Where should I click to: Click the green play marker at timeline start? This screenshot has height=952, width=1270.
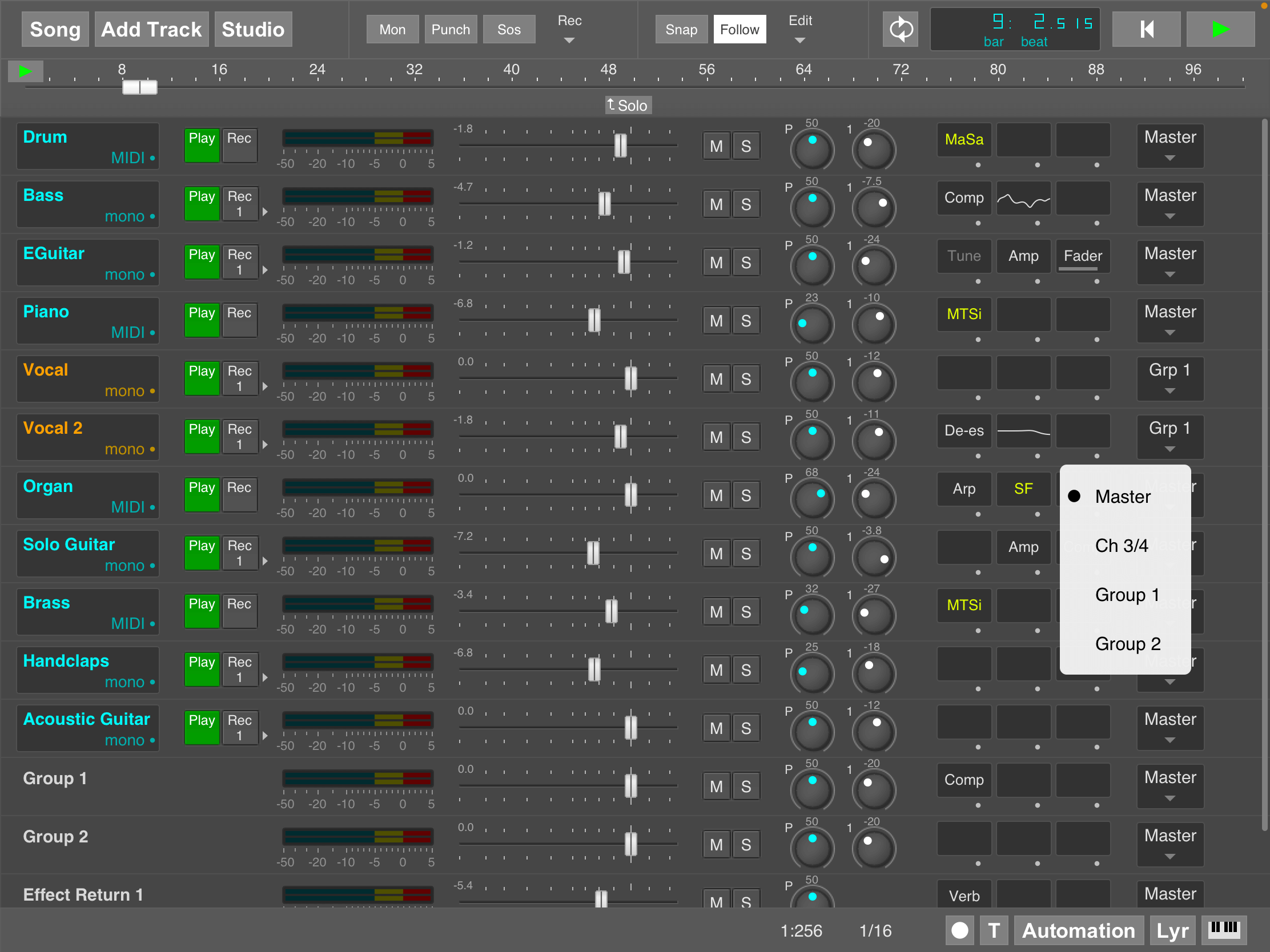click(25, 72)
